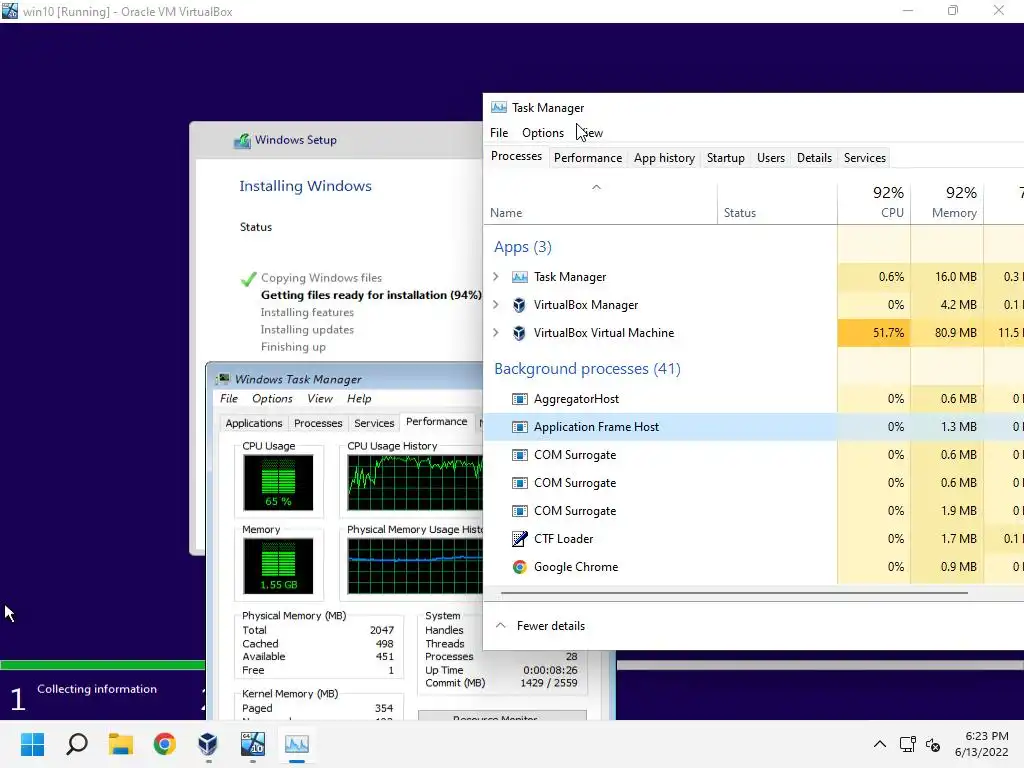Click the CPU Usage 65% meter
The image size is (1024, 768).
(x=278, y=483)
